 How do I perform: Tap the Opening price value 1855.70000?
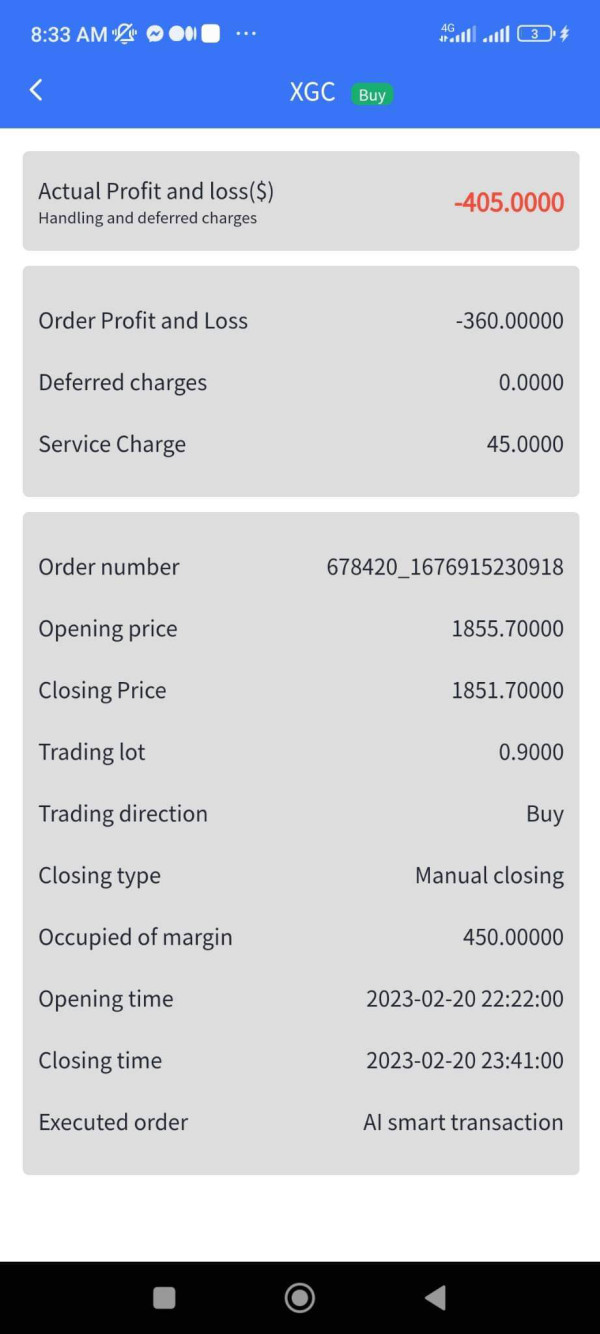click(507, 629)
